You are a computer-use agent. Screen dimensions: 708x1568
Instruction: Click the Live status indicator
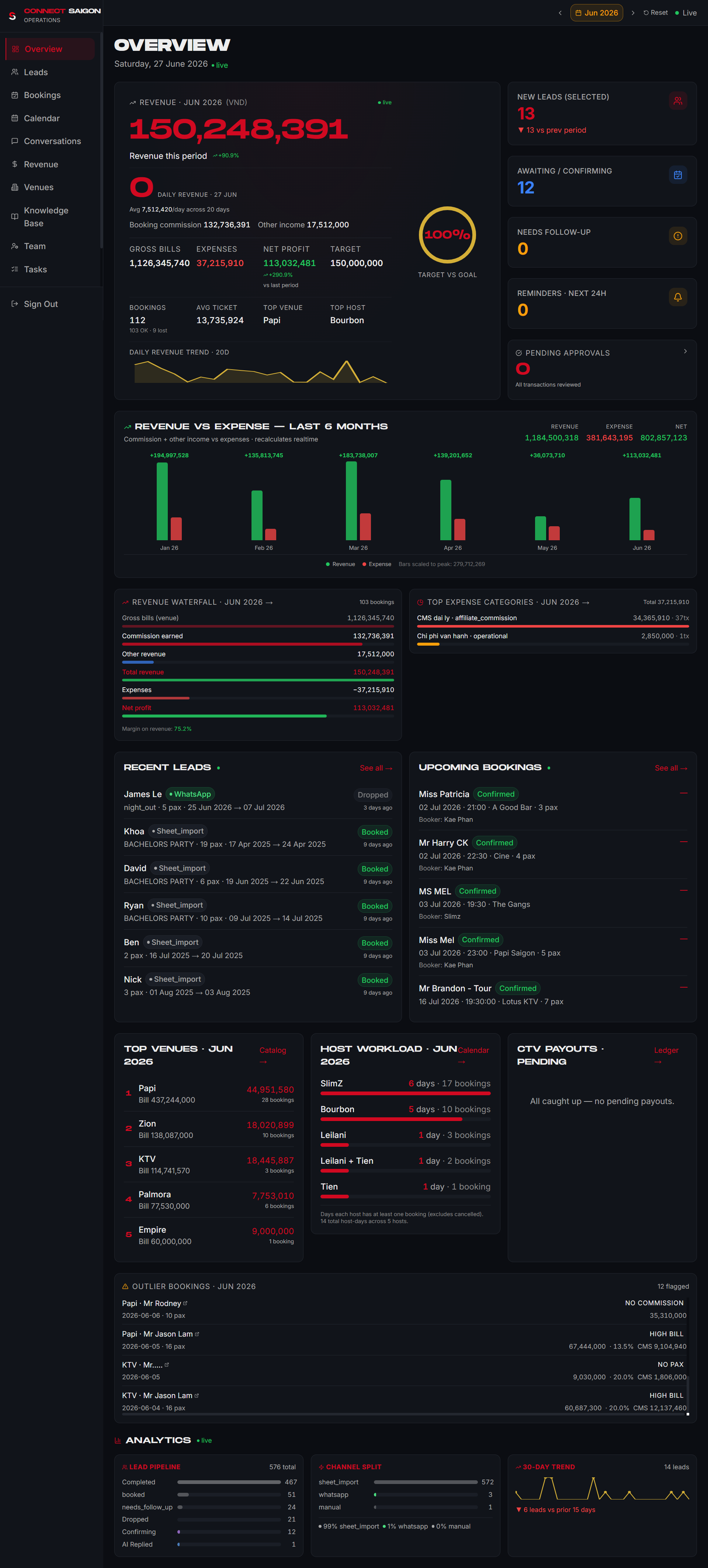[x=686, y=13]
